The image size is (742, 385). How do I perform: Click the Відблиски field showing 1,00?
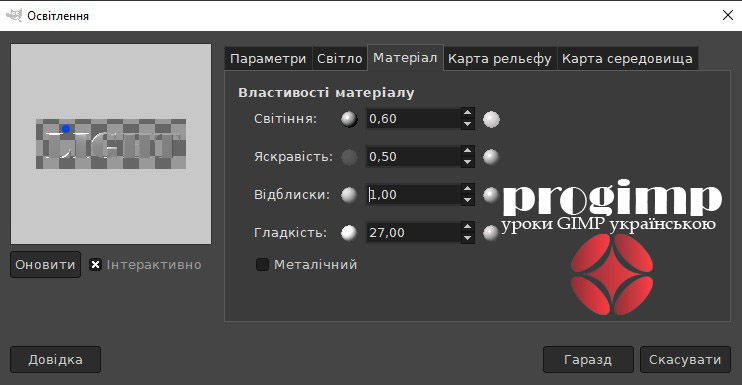coord(413,194)
